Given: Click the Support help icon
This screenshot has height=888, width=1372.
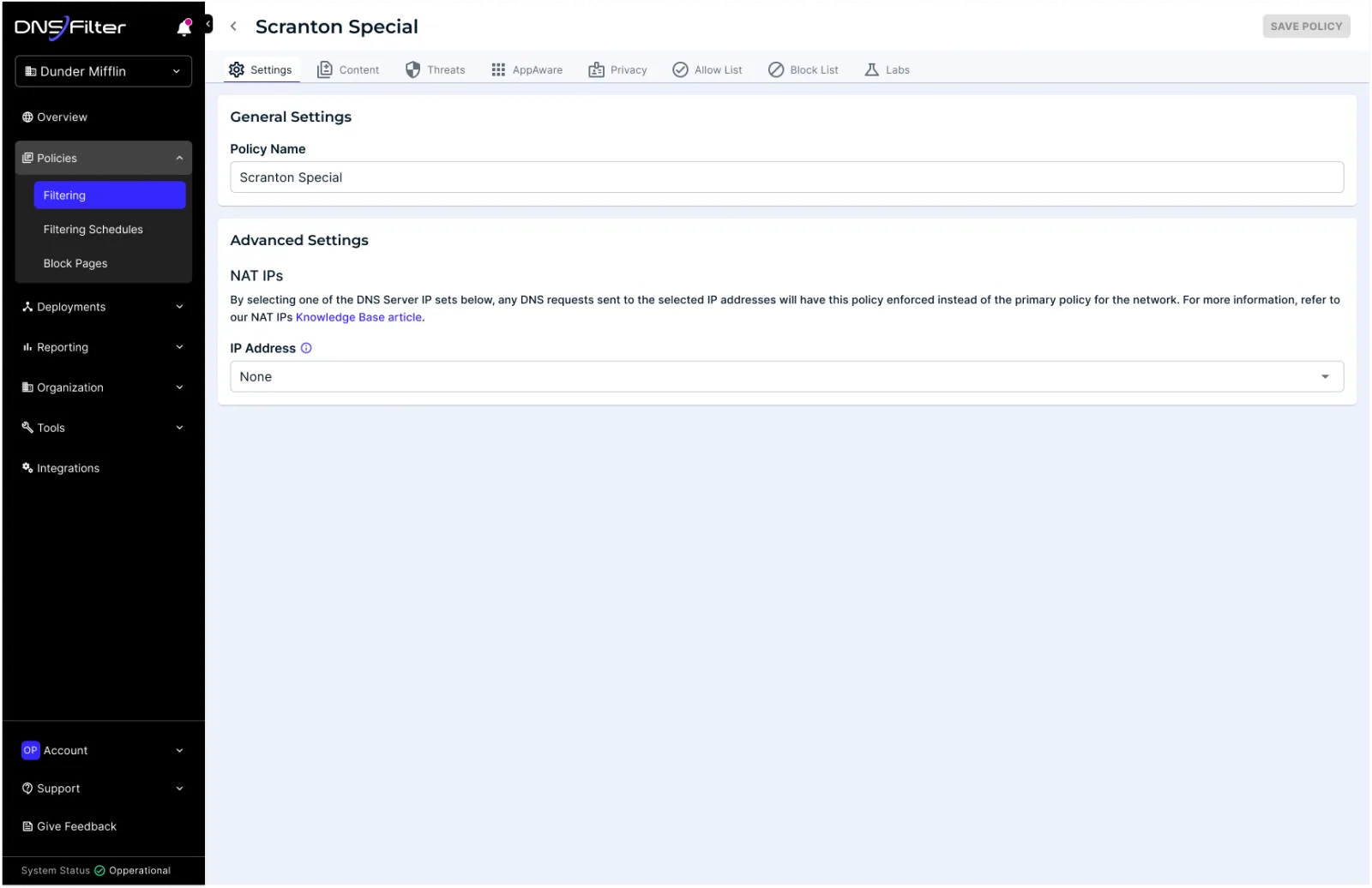Looking at the screenshot, I should pyautogui.click(x=27, y=789).
